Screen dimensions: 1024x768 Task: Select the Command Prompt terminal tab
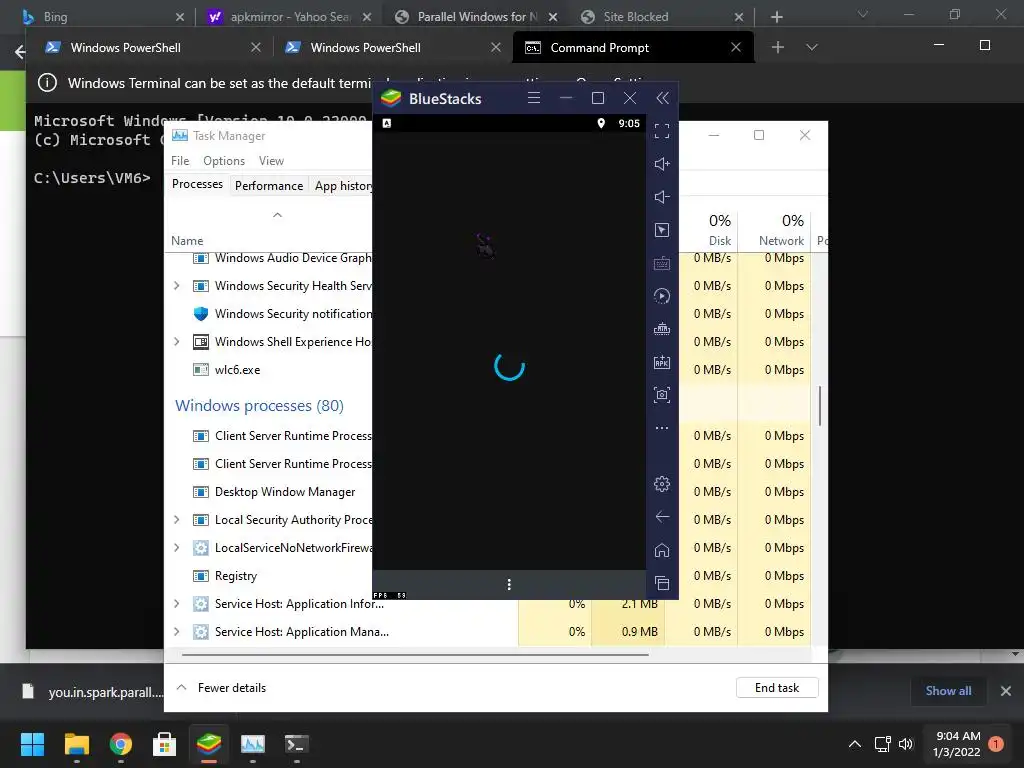633,48
